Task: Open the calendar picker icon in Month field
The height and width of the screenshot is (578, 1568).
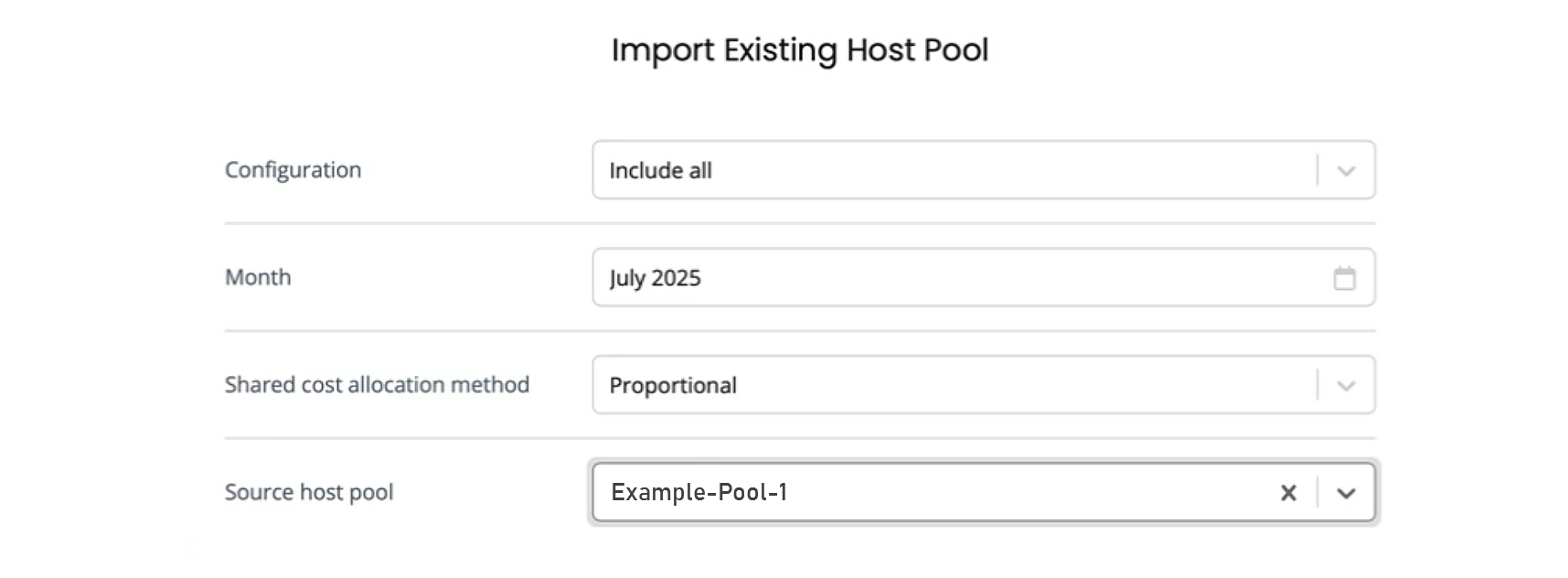Action: 1344,278
